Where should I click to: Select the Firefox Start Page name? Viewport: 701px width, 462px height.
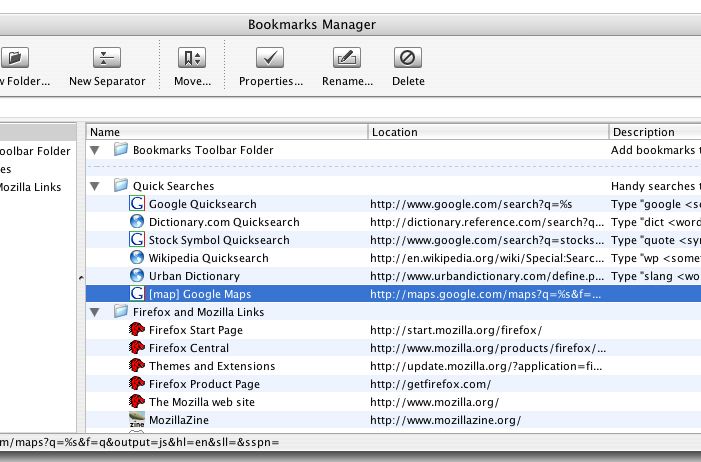[x=196, y=330]
